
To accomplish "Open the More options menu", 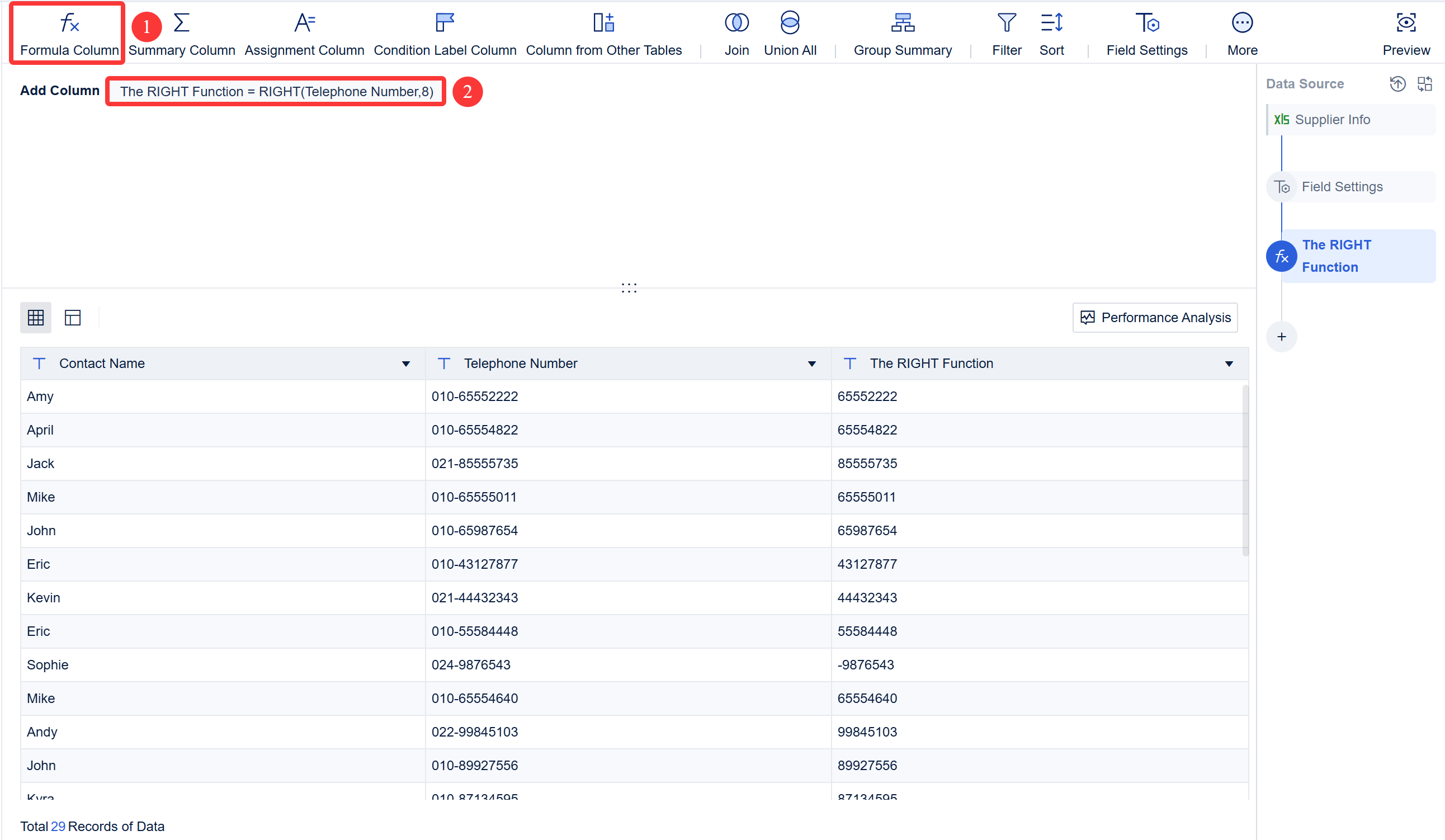I will [x=1242, y=32].
